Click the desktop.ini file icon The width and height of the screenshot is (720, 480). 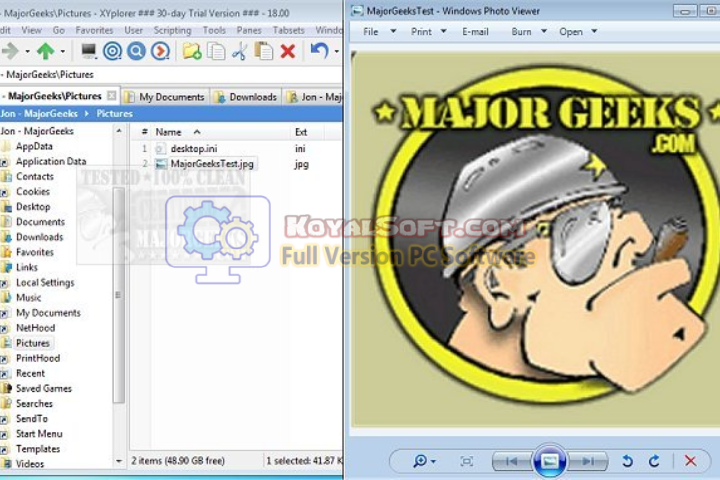tap(160, 148)
